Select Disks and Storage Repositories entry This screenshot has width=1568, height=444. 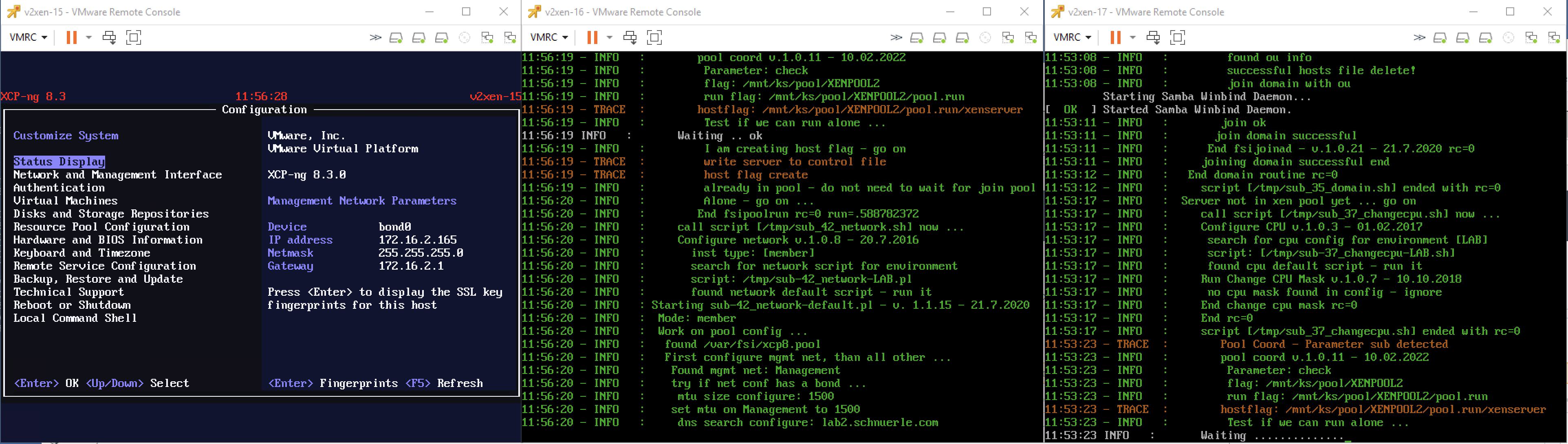click(111, 214)
